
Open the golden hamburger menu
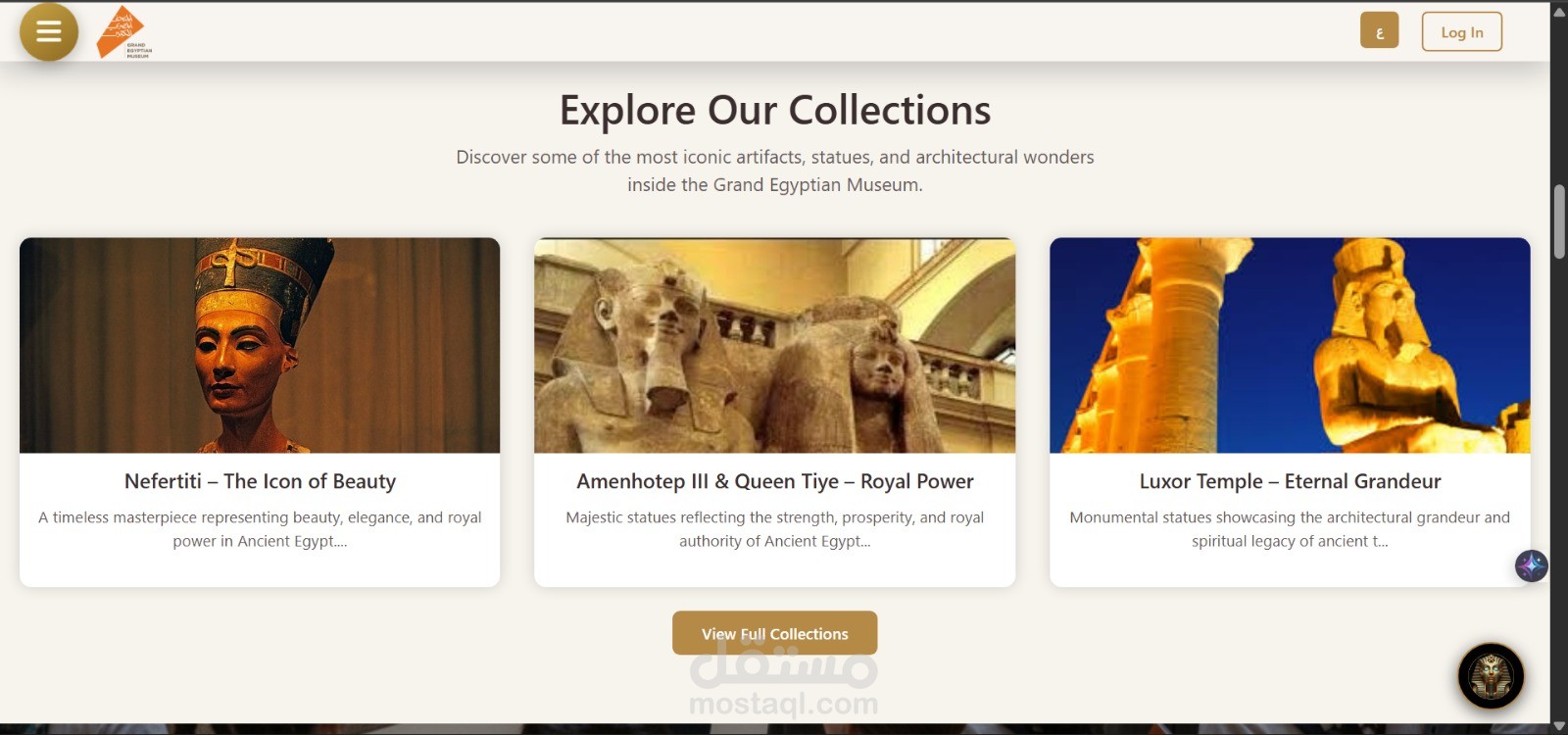(49, 31)
